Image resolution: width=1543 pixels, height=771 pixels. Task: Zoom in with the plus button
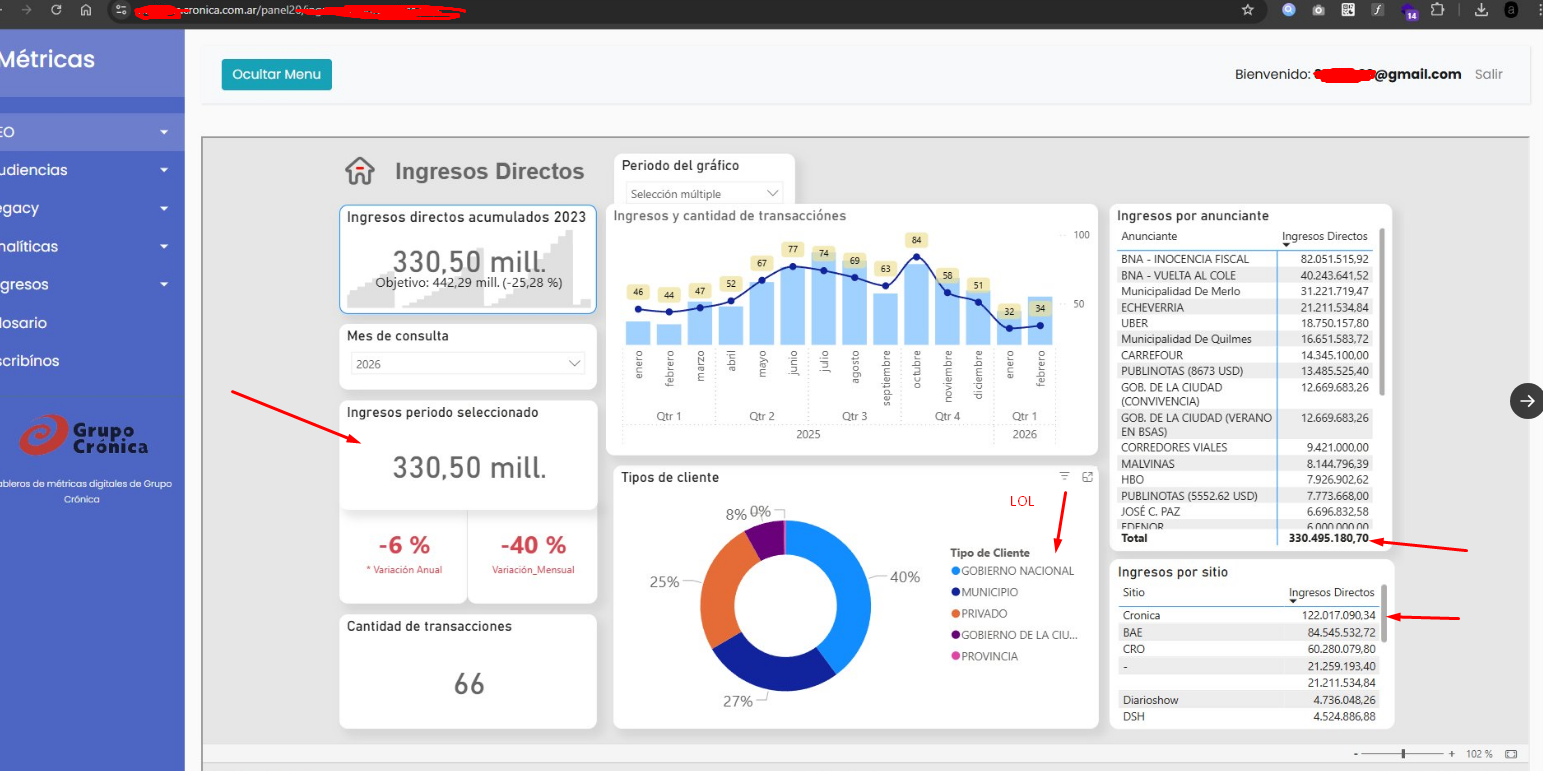1452,754
